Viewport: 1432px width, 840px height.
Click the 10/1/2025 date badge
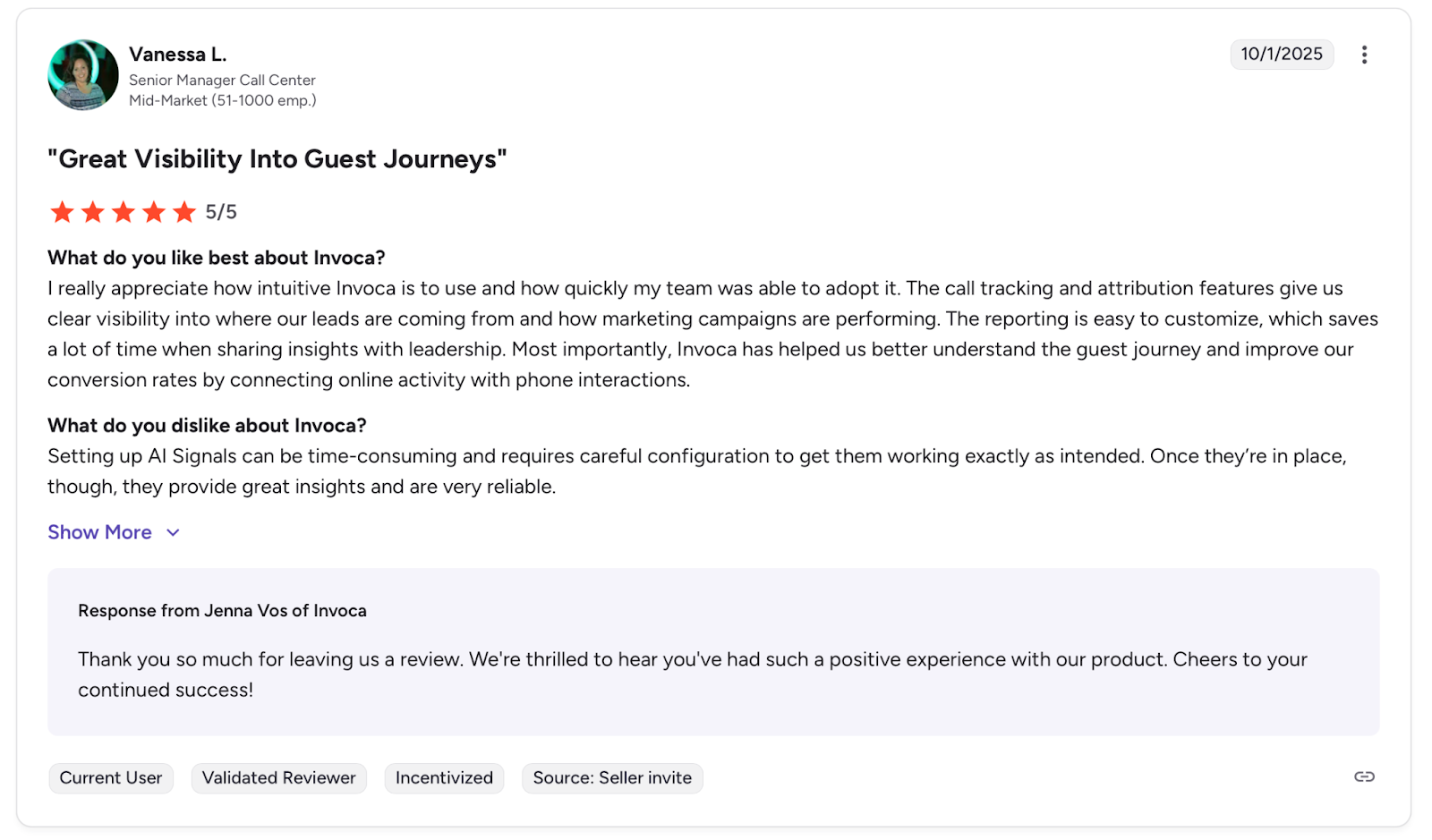(1281, 54)
